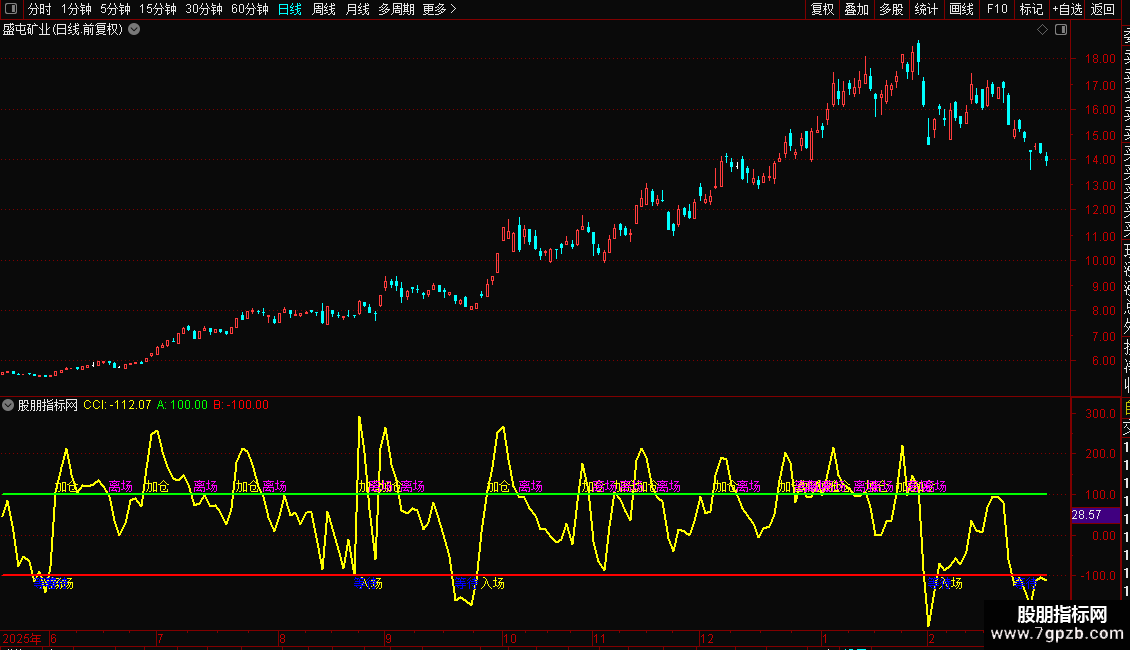Click month 9 marker on time axis
This screenshot has width=1130, height=650.
pos(388,638)
